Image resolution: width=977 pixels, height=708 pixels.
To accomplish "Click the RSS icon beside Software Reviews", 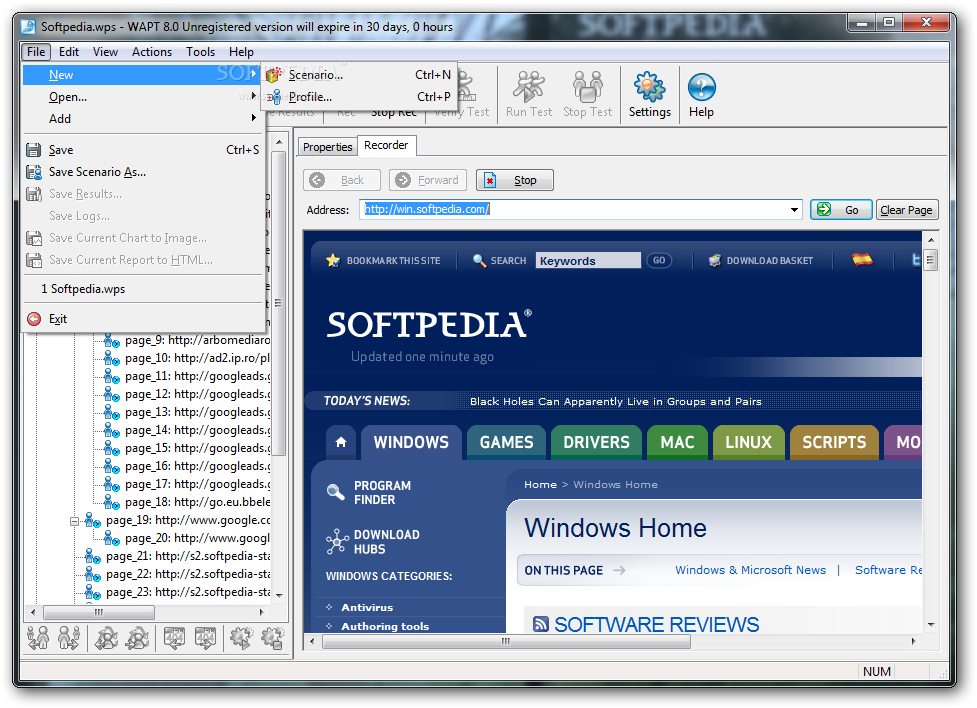I will pyautogui.click(x=541, y=624).
